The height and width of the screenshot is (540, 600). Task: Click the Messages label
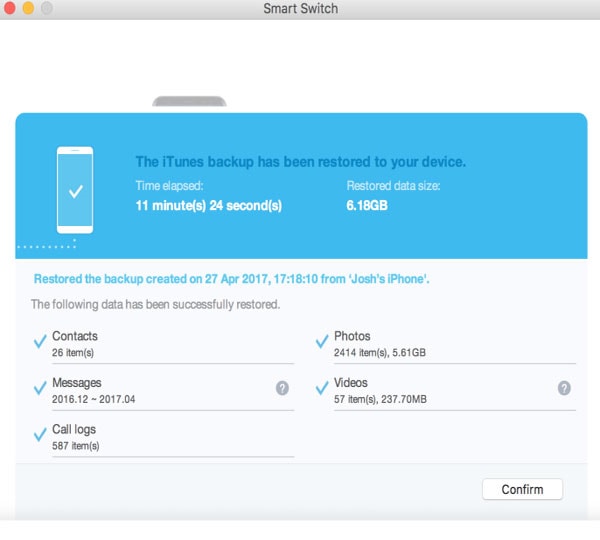coord(77,383)
